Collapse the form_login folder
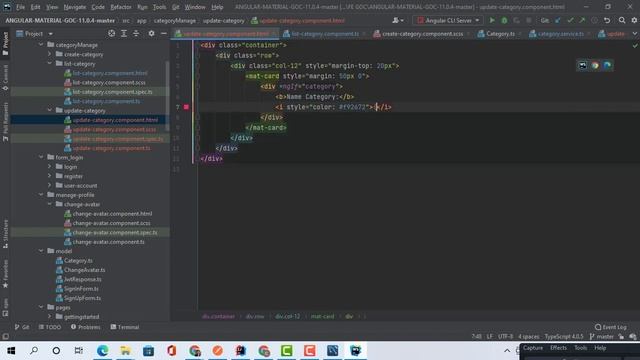This screenshot has height=360, width=640. point(41,157)
